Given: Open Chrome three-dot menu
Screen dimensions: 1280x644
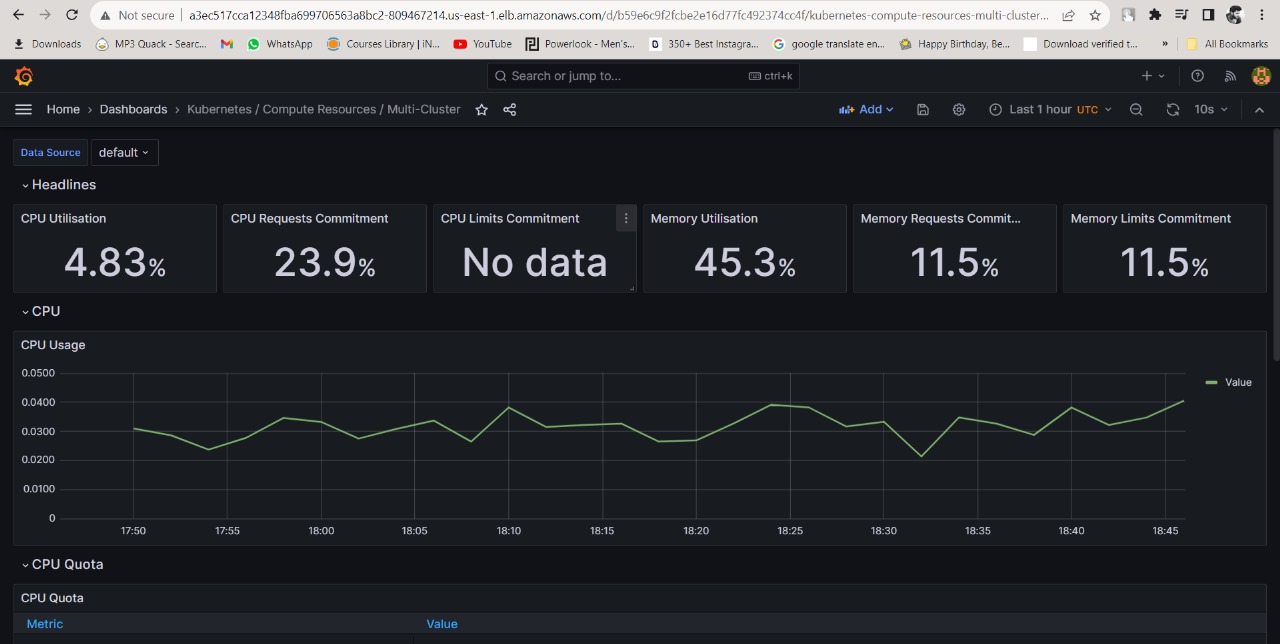Looking at the screenshot, I should (1263, 15).
